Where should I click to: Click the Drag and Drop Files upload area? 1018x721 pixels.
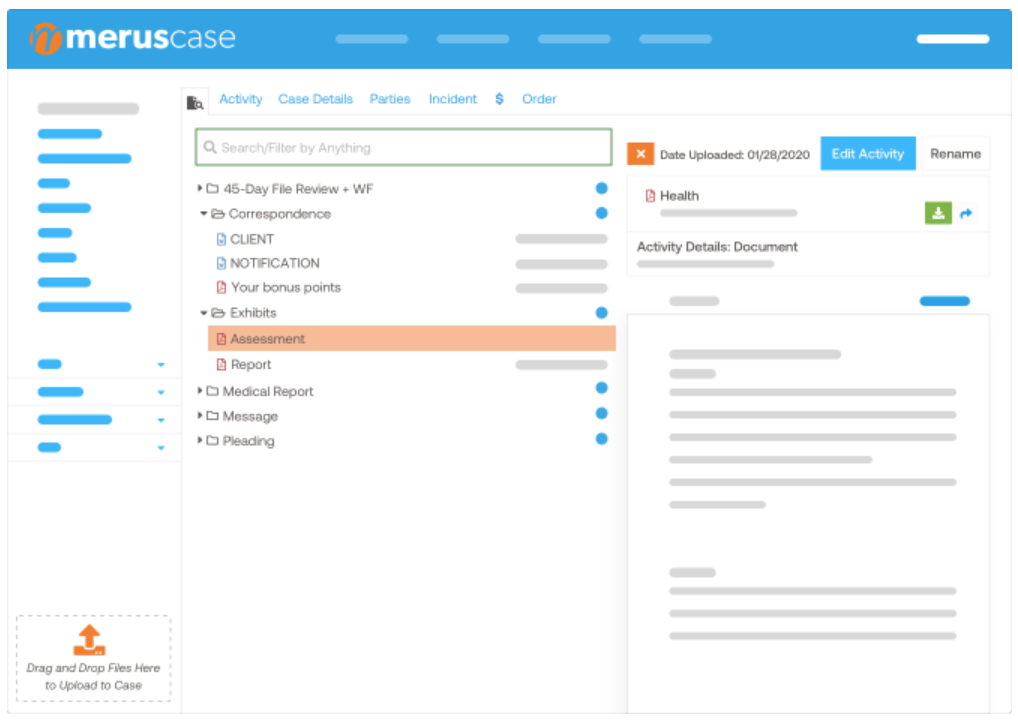(93, 658)
